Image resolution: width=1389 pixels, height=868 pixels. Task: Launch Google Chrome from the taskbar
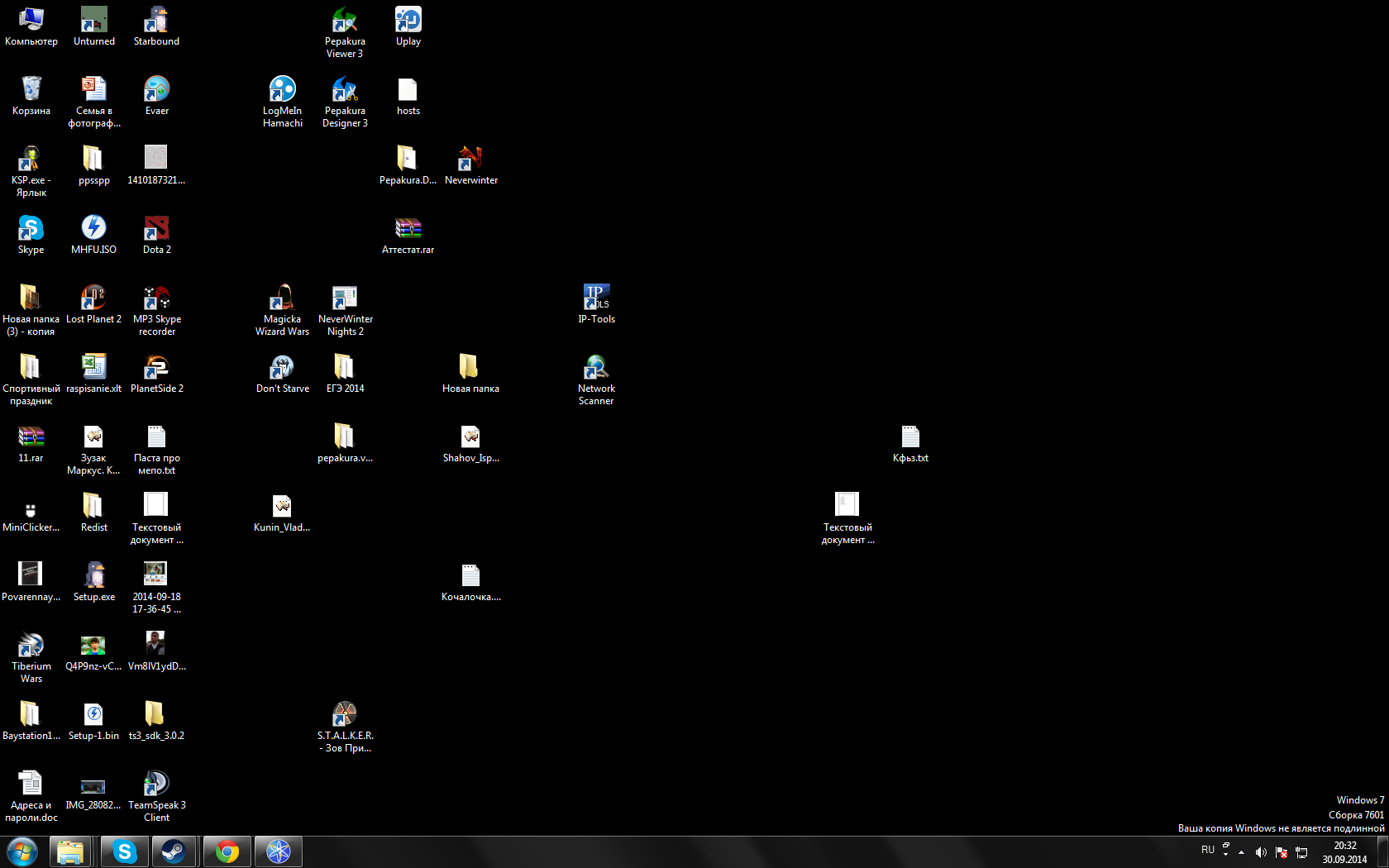(227, 851)
